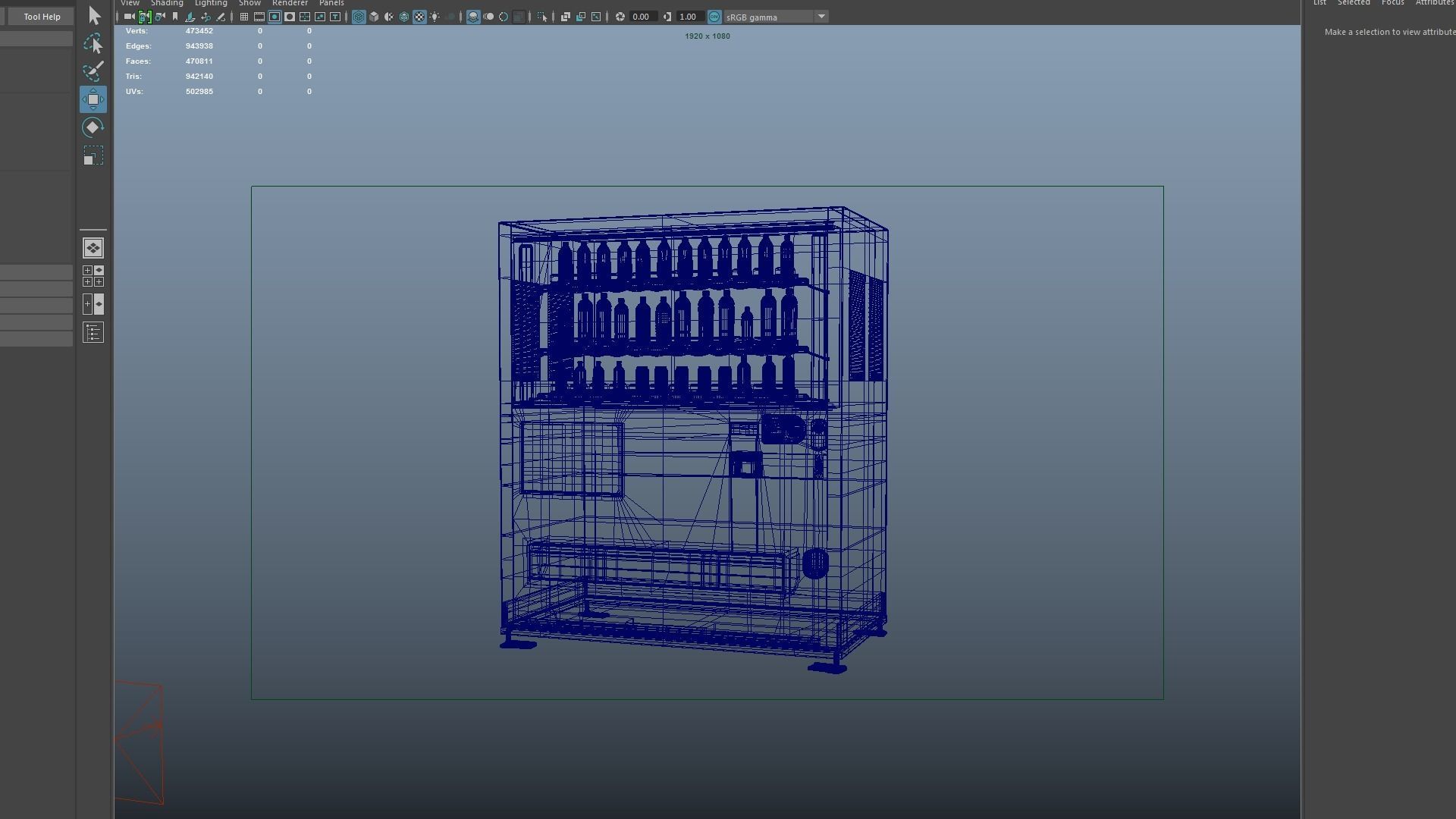
Task: Switch to four-view pane layout
Action: (93, 276)
